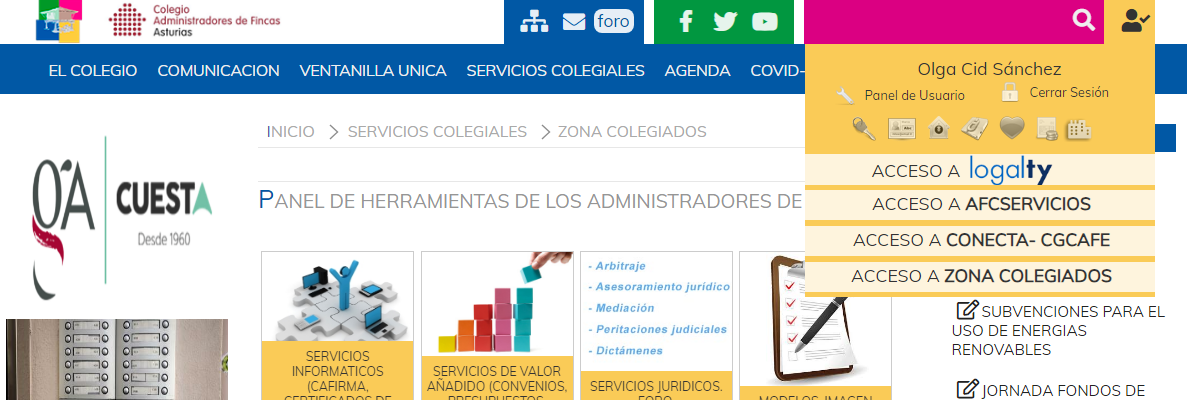
Task: Click ACCESO A logalty button
Action: point(980,170)
